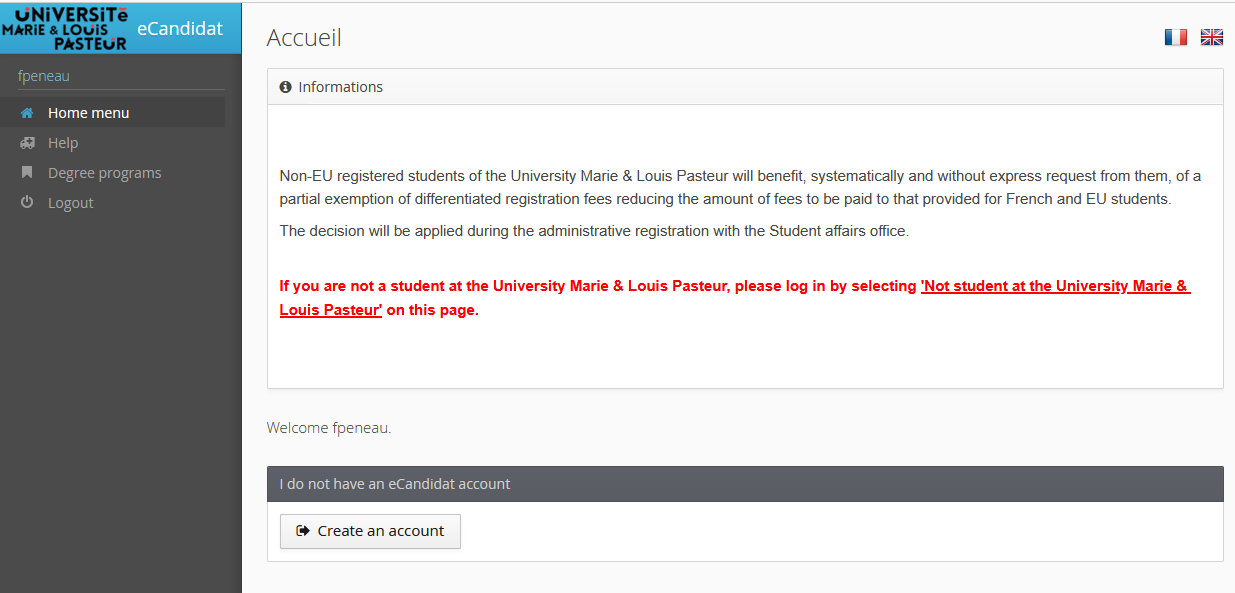Click the power icon beside Logout

coord(27,203)
